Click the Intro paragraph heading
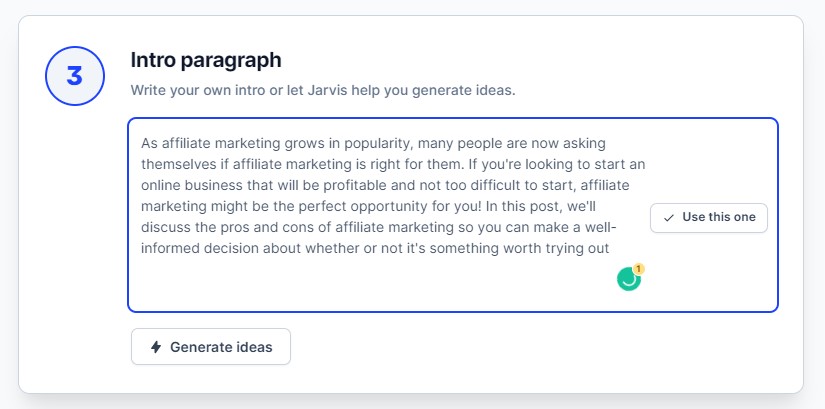 click(x=206, y=60)
